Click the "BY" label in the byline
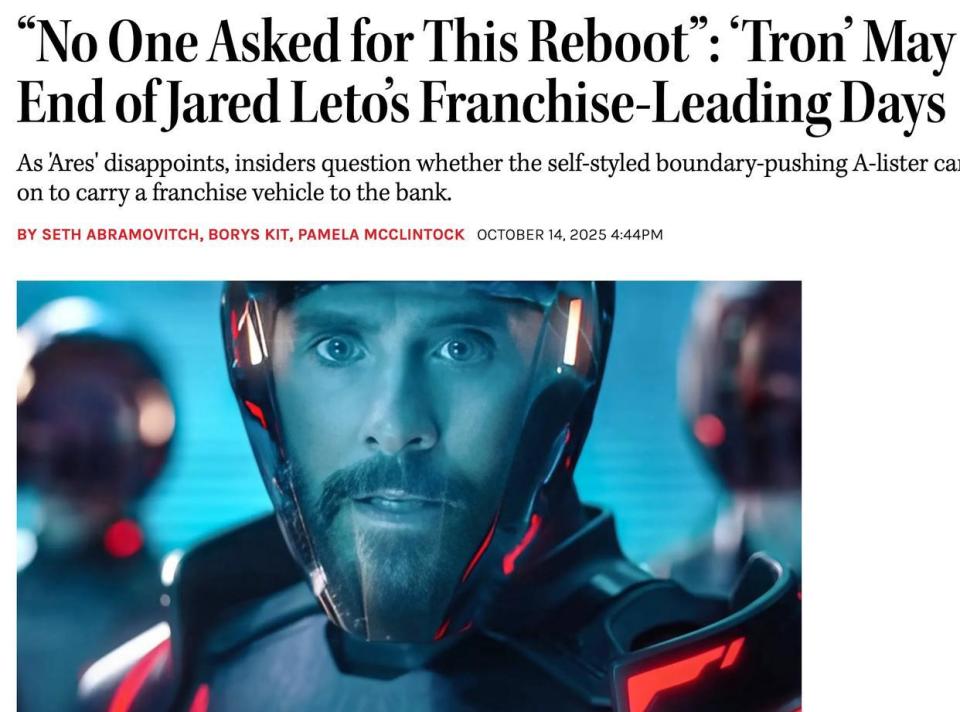Image resolution: width=960 pixels, height=712 pixels. [x=27, y=234]
